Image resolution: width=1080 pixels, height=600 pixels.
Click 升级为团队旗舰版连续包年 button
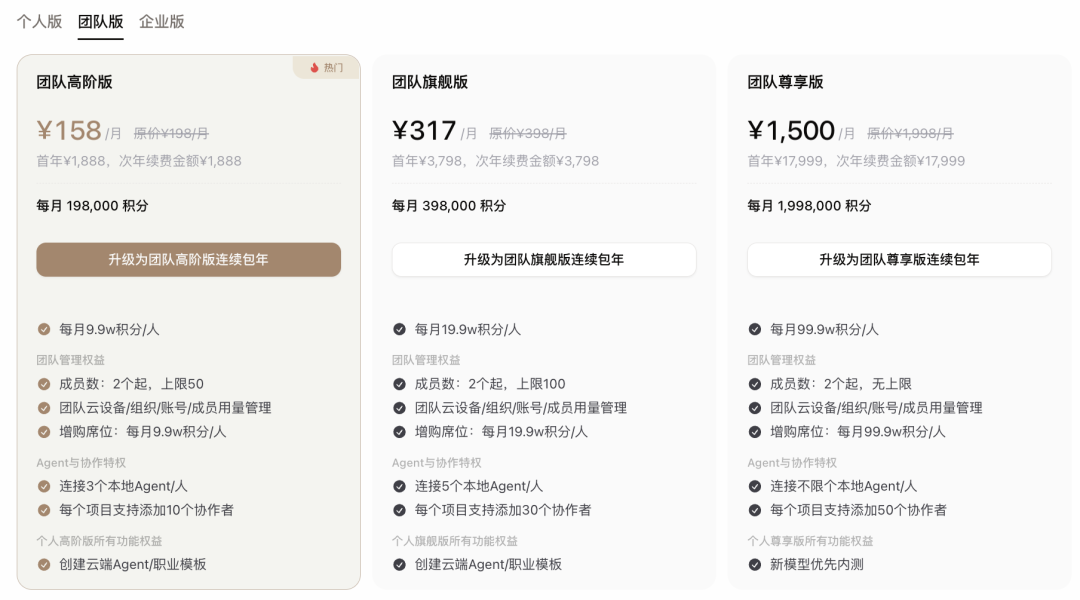coord(544,260)
